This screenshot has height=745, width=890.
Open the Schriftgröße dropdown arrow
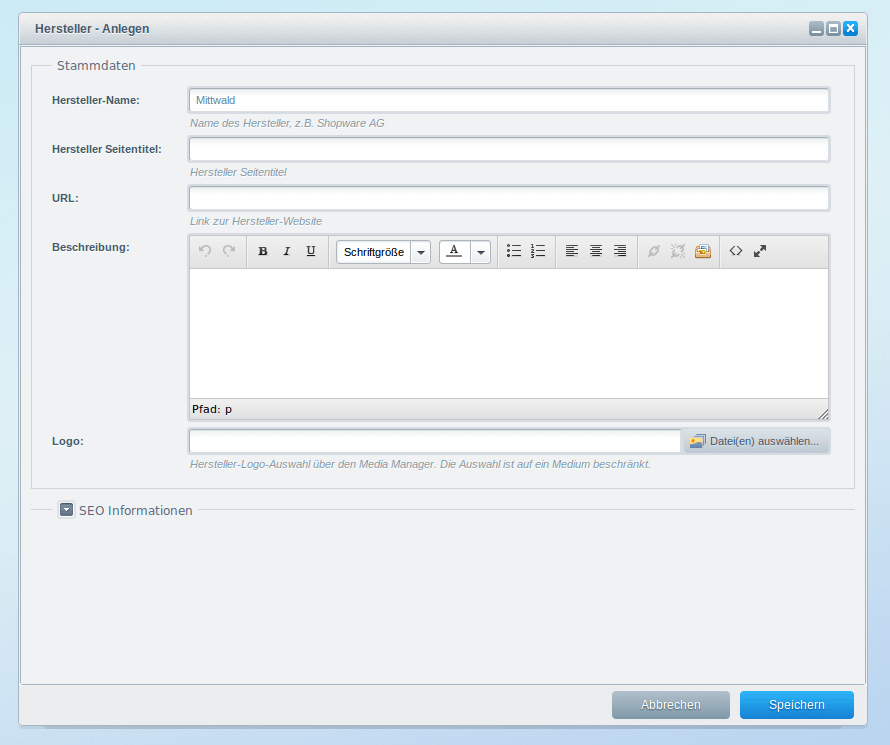[421, 253]
